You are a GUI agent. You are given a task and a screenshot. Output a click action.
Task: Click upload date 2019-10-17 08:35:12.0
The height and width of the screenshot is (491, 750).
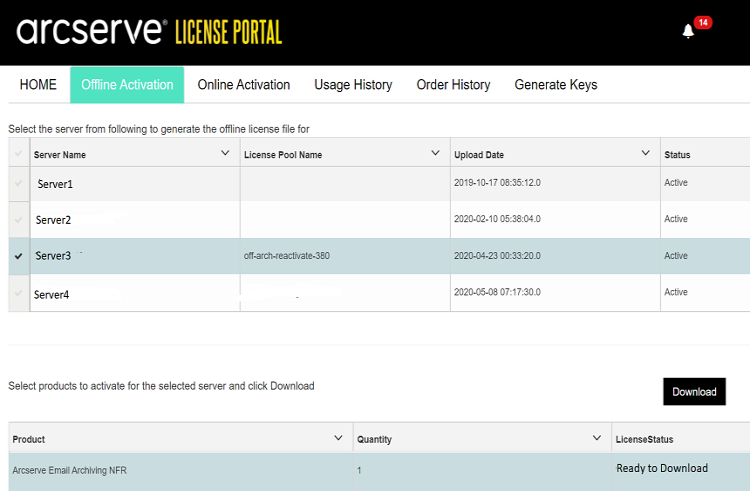497,183
